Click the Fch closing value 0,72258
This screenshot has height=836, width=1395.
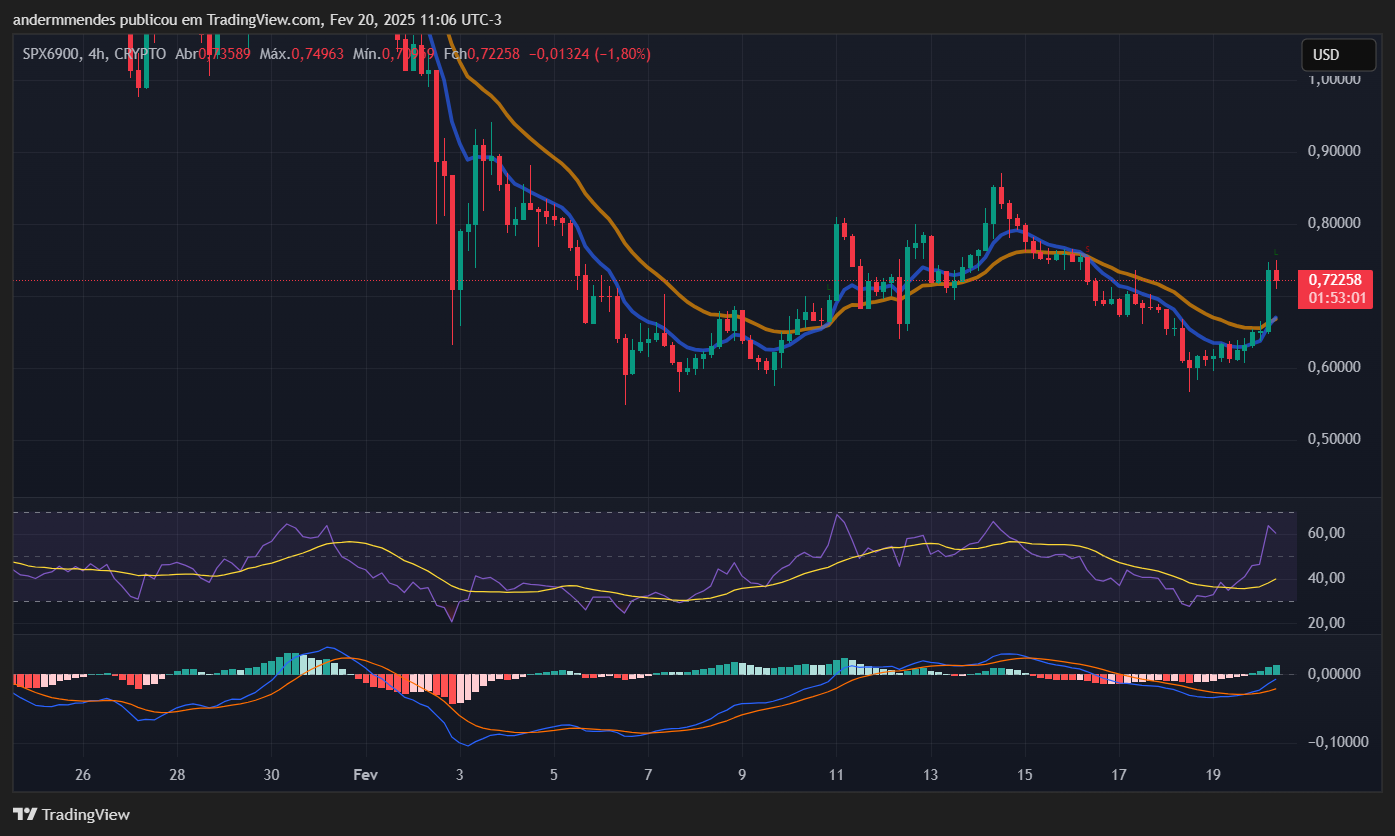click(x=494, y=54)
